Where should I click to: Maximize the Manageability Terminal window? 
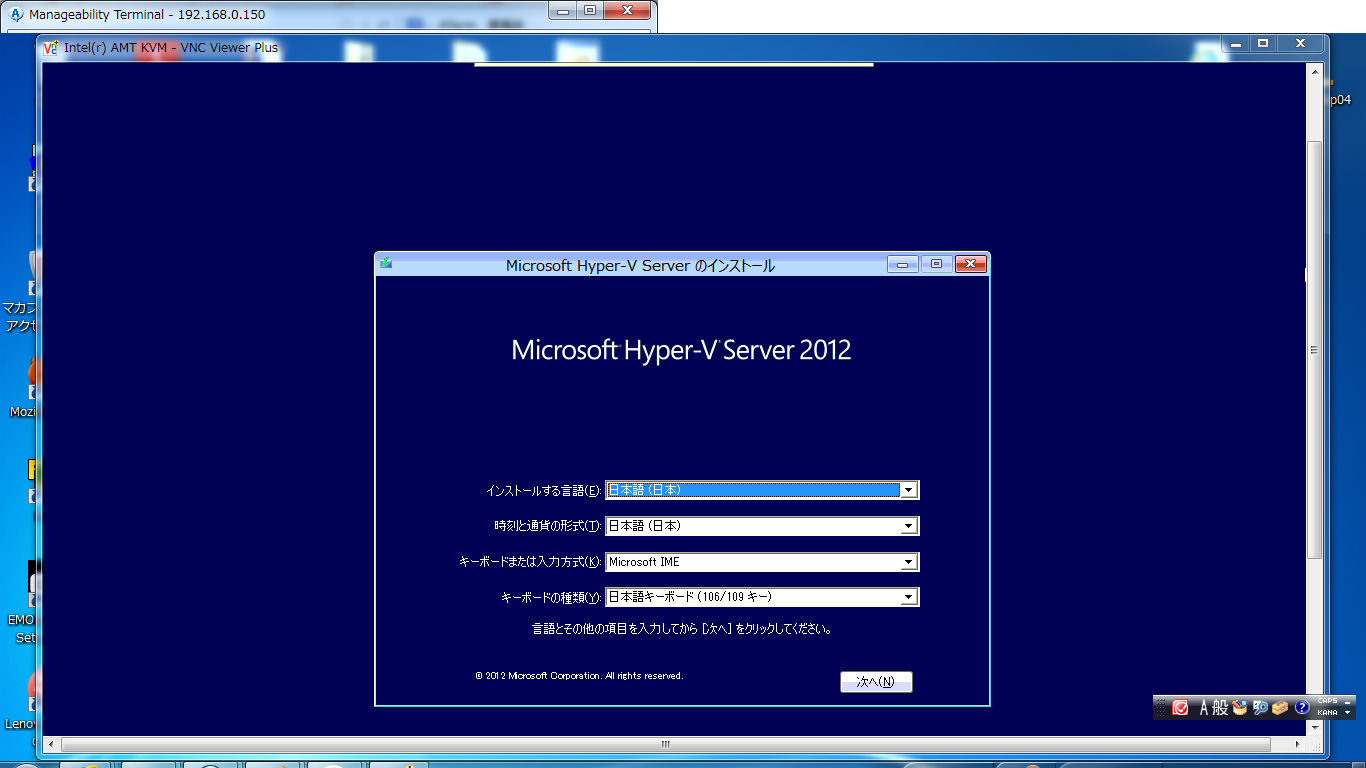(x=590, y=10)
